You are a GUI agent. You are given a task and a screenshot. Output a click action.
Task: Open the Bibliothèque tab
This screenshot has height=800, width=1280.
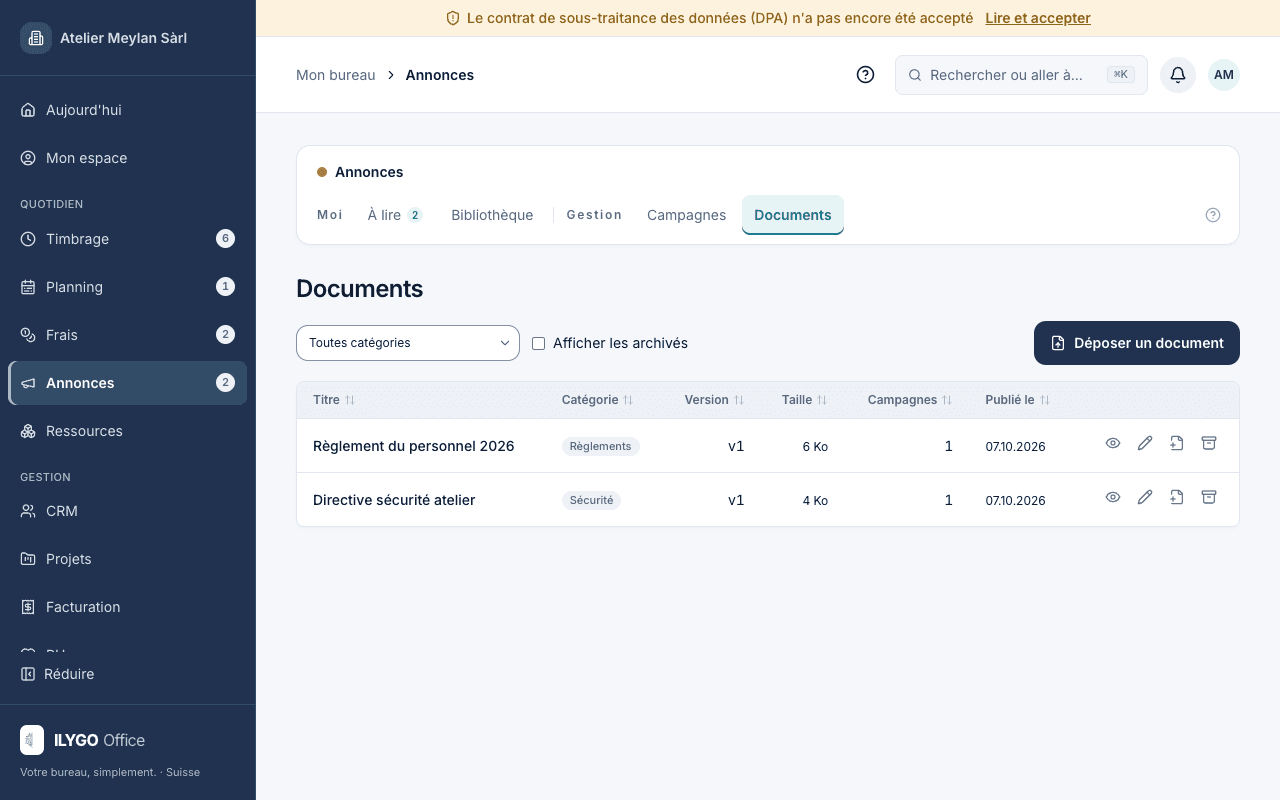(x=492, y=215)
